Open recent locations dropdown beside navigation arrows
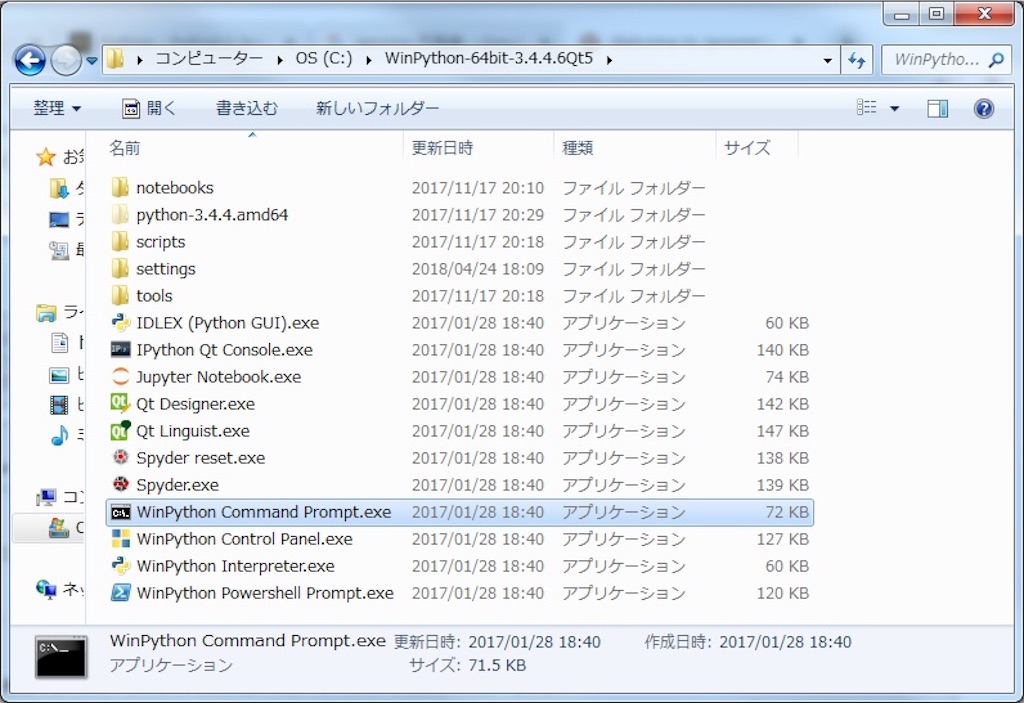The width and height of the screenshot is (1024, 703). [91, 61]
